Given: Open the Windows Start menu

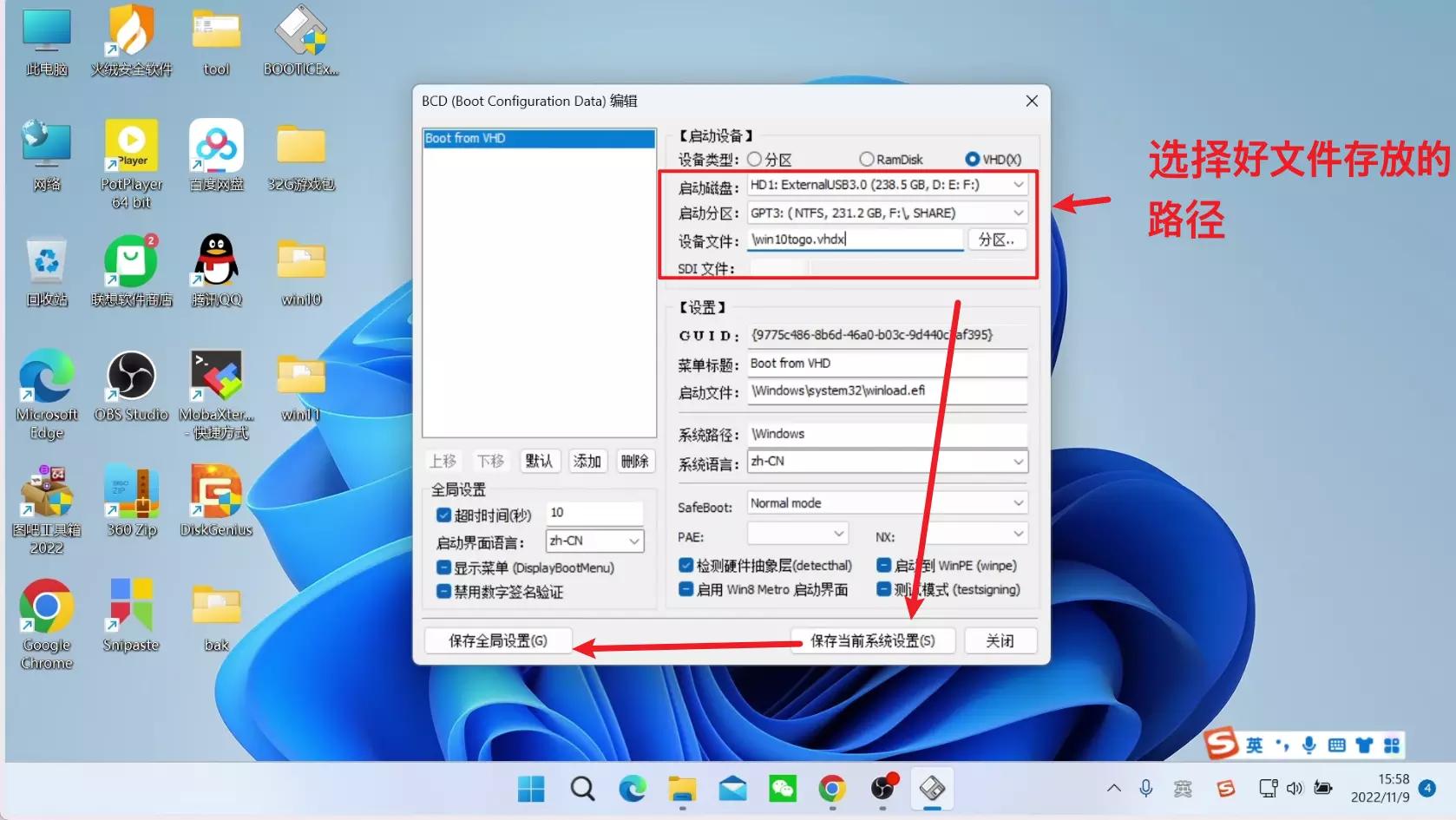Looking at the screenshot, I should coord(531,789).
